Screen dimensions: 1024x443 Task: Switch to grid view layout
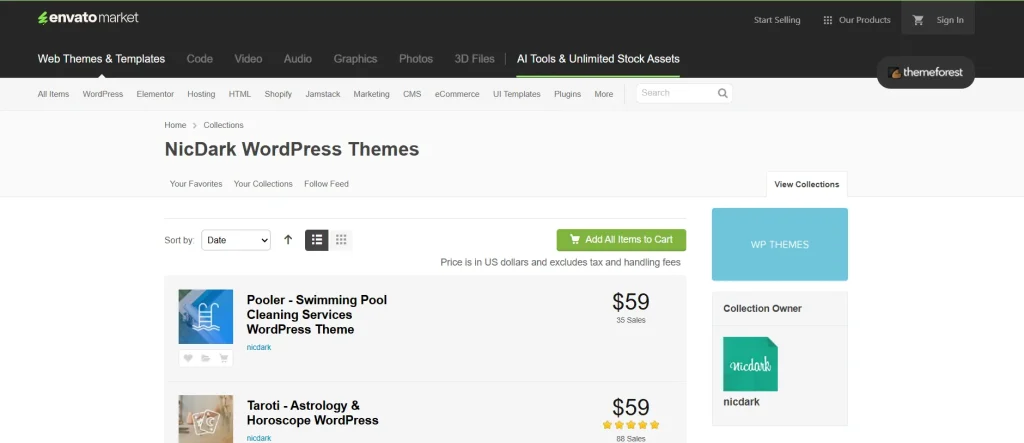pos(341,240)
